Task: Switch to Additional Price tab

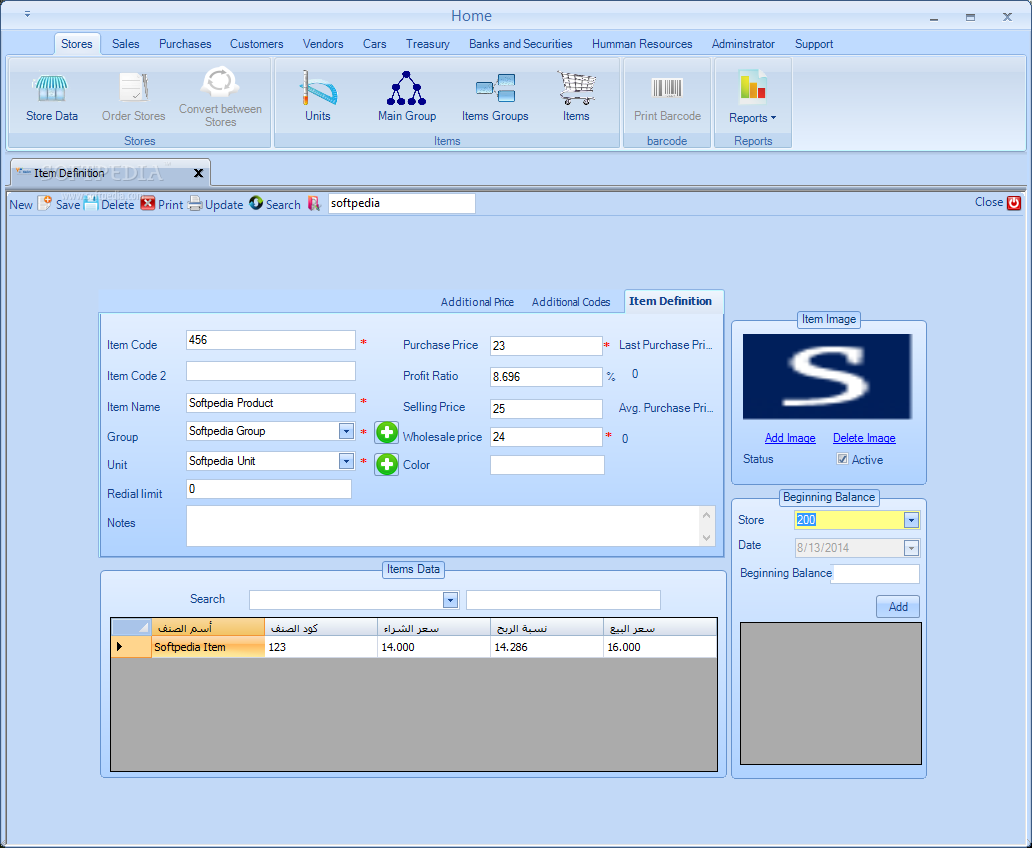Action: point(477,302)
